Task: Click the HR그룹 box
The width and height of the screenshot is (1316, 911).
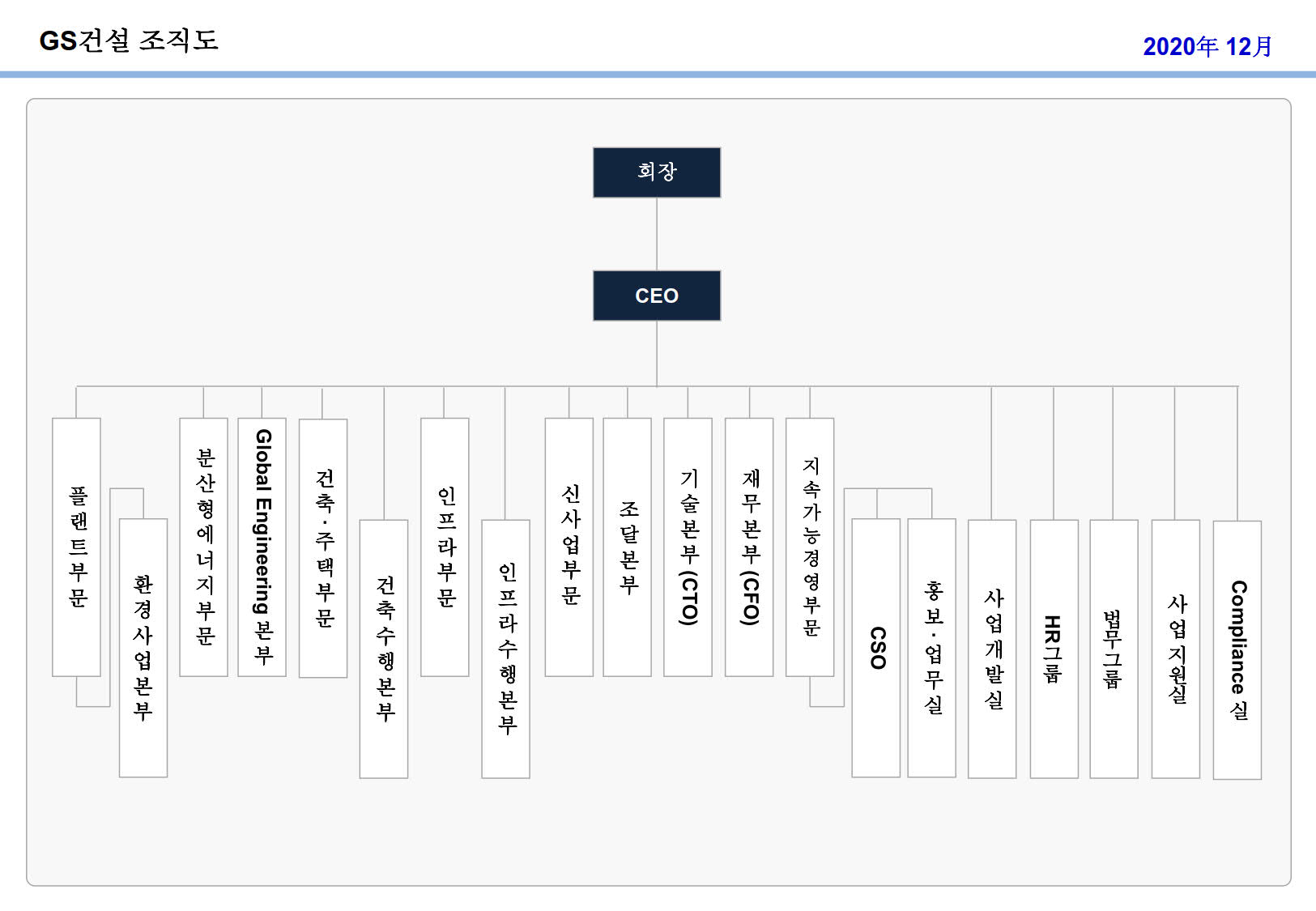Action: (x=1054, y=649)
